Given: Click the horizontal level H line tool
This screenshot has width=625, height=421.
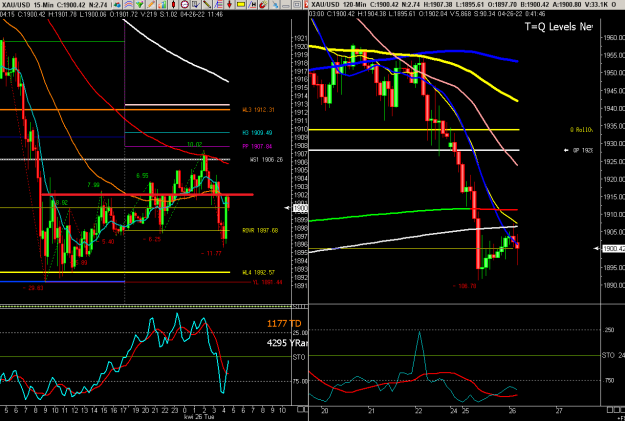Looking at the screenshot, I should (252, 5).
